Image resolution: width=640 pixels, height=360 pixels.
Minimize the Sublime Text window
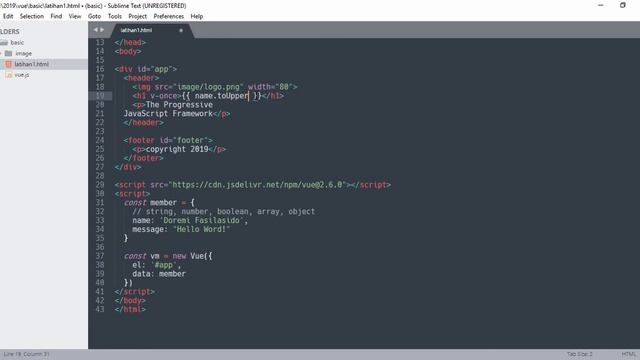tap(601, 5)
